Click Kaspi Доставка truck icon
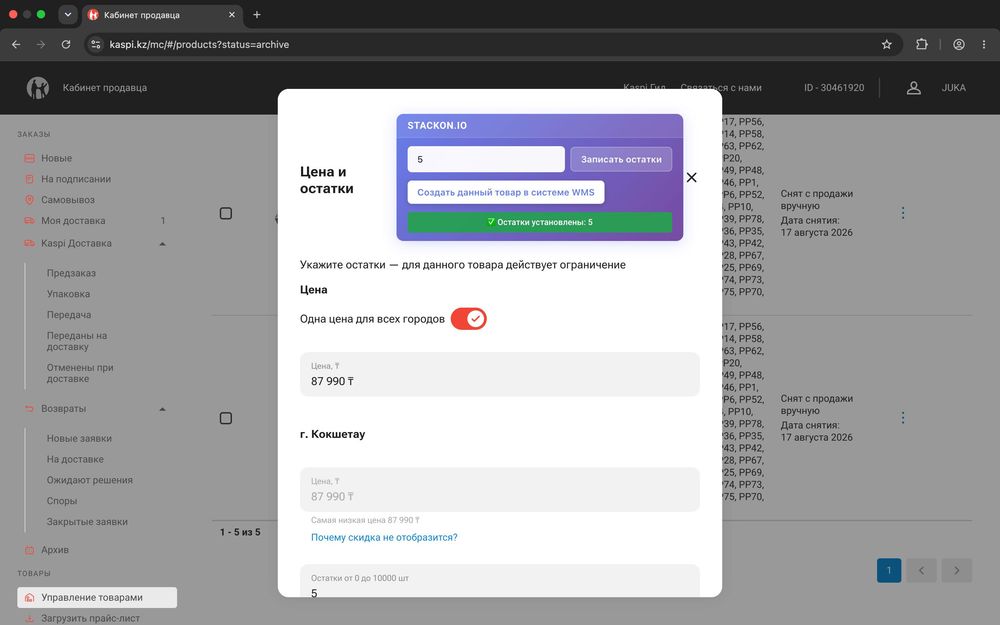Viewport: 1000px width, 625px height. [29, 243]
